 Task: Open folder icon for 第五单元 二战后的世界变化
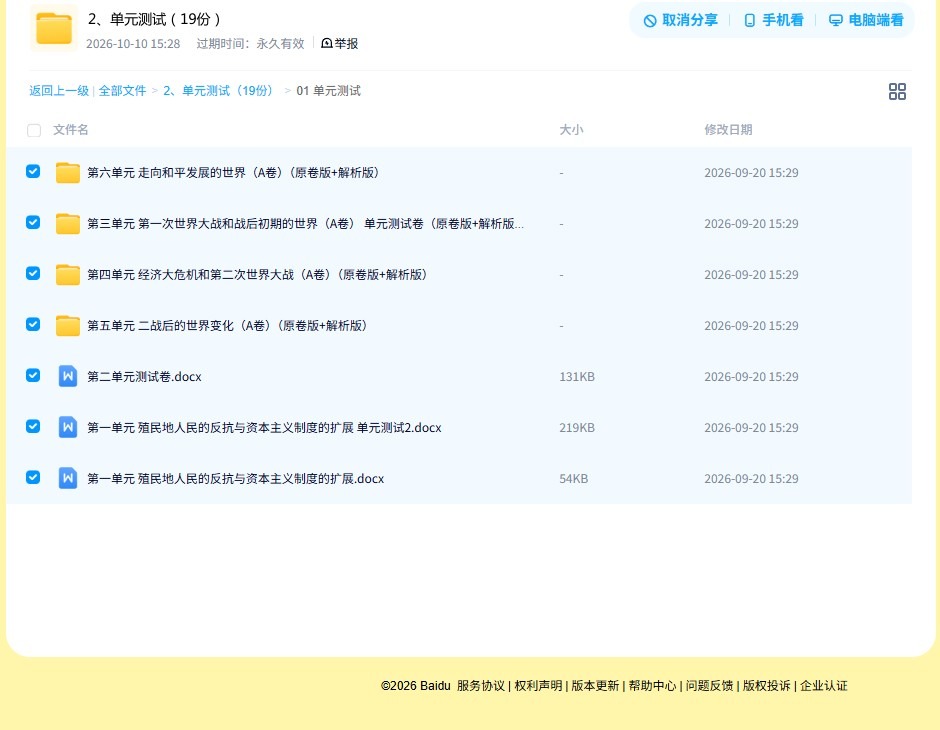pos(68,325)
